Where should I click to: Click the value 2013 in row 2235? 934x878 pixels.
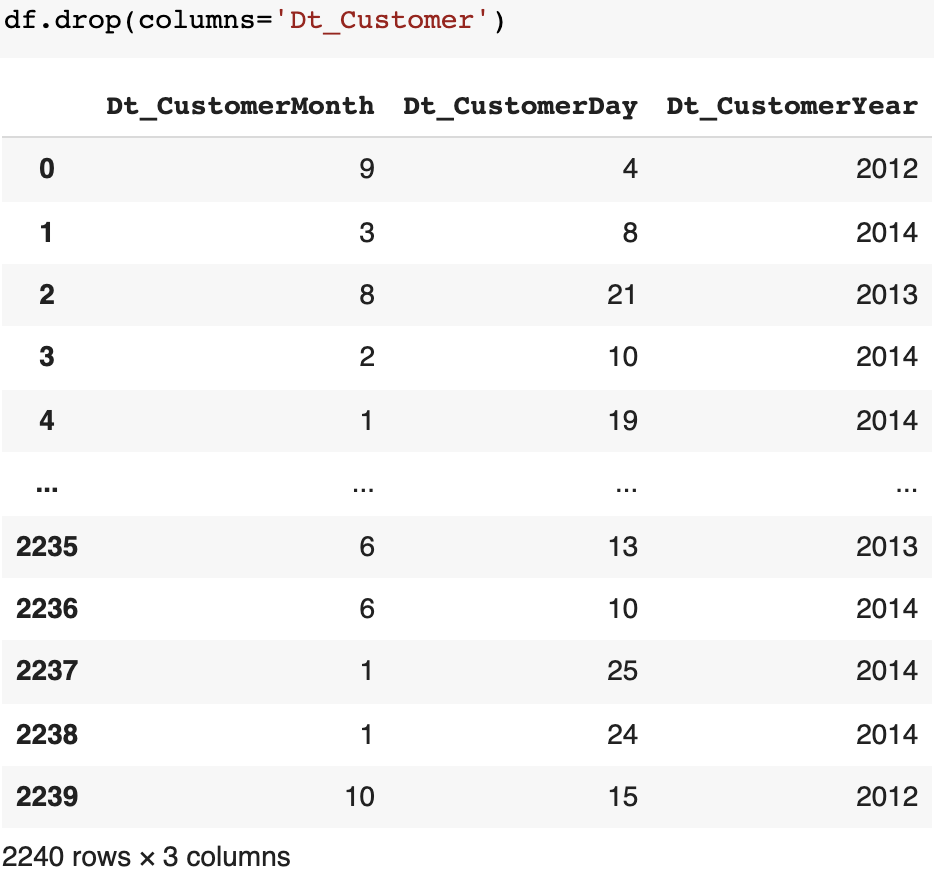[x=887, y=547]
